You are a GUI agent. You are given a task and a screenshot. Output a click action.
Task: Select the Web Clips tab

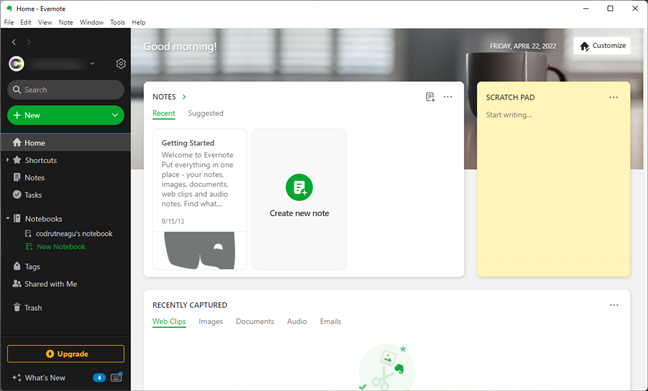(x=169, y=322)
